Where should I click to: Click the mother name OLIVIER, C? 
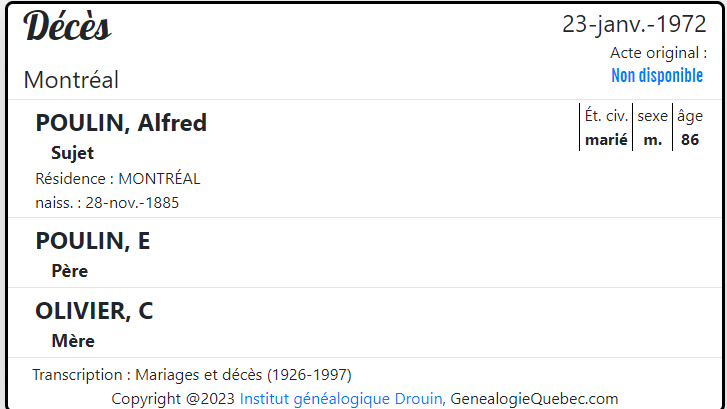[x=94, y=311]
